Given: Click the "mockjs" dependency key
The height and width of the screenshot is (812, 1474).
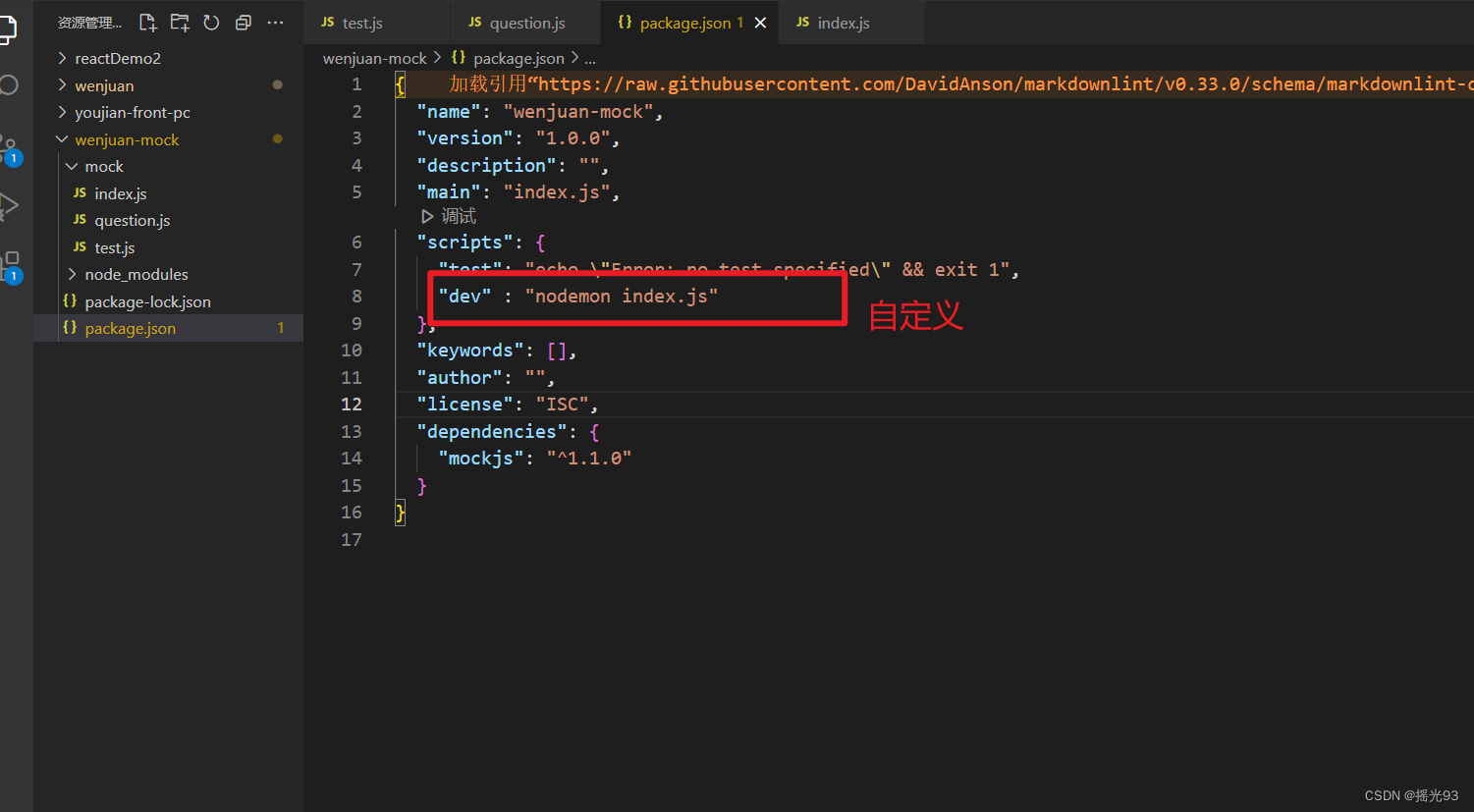Looking at the screenshot, I should pyautogui.click(x=481, y=459).
